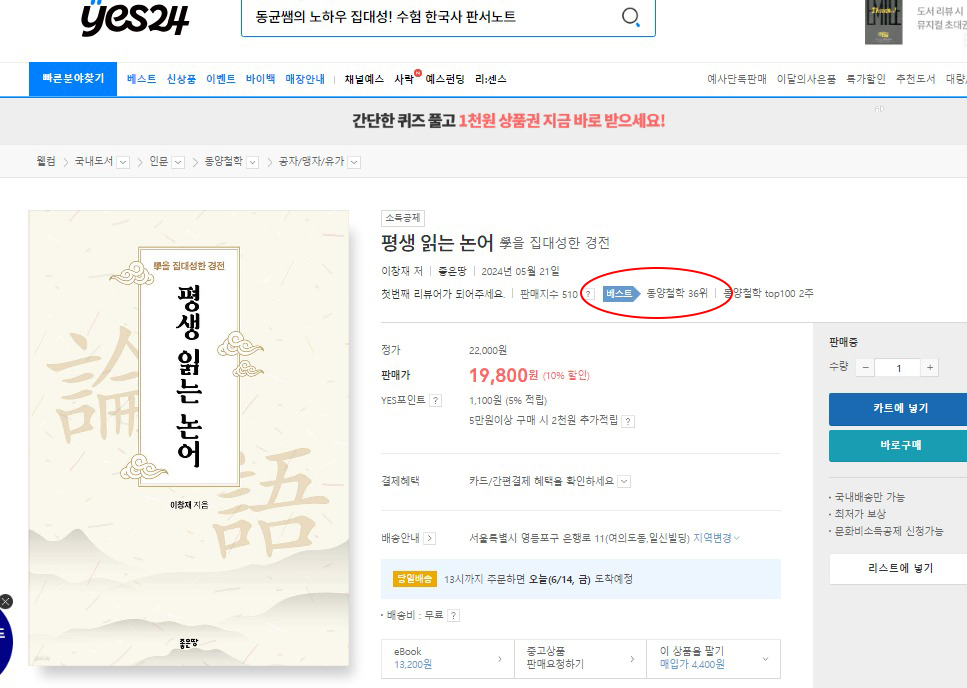
Task: Close the floating badge with the X
Action: [x=6, y=601]
